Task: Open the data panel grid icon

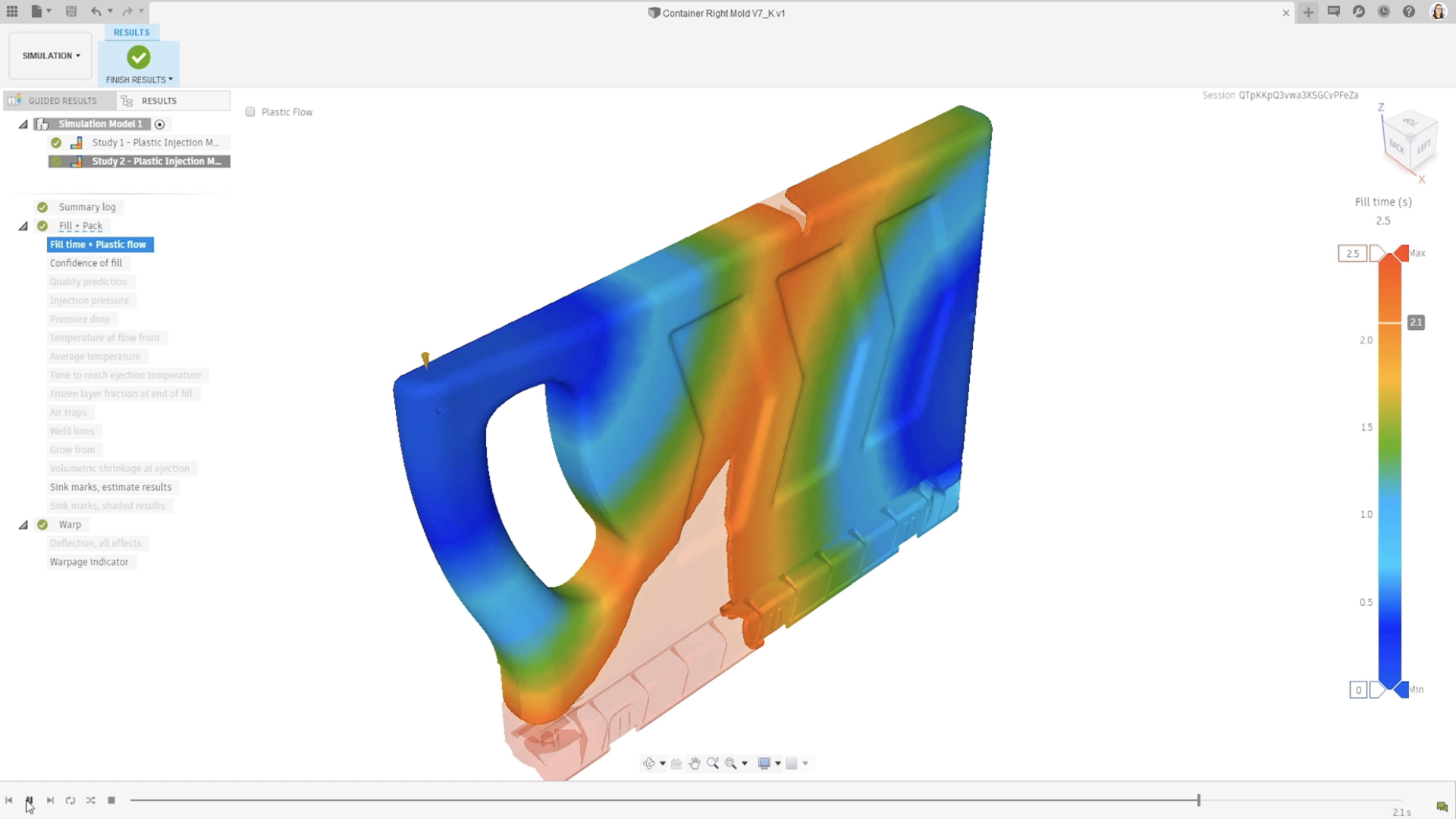Action: pos(12,11)
